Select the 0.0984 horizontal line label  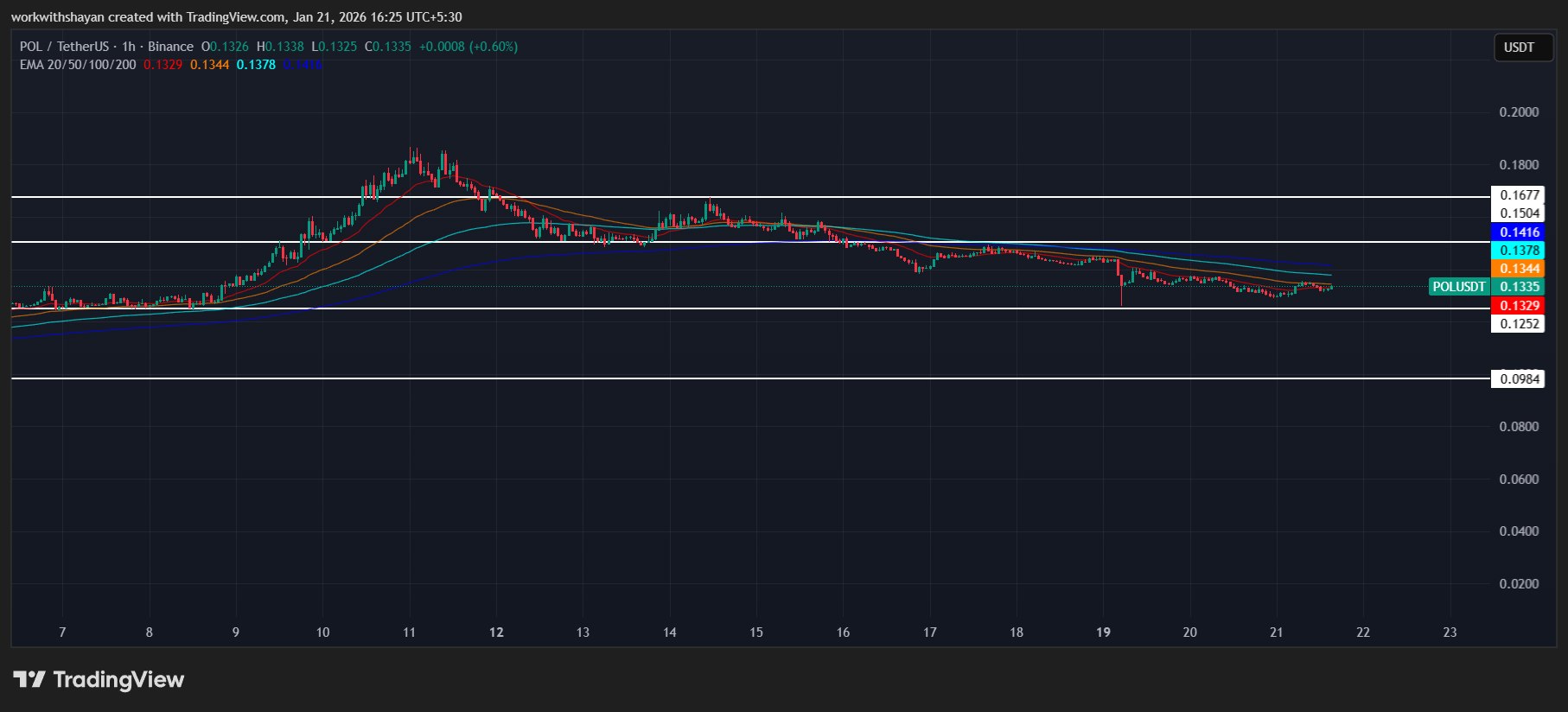[x=1519, y=379]
